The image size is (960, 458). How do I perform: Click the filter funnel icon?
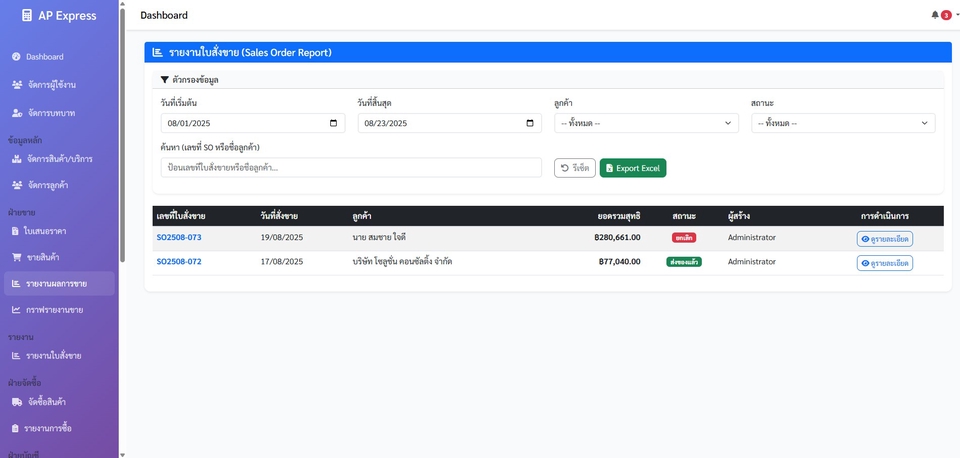pyautogui.click(x=165, y=79)
